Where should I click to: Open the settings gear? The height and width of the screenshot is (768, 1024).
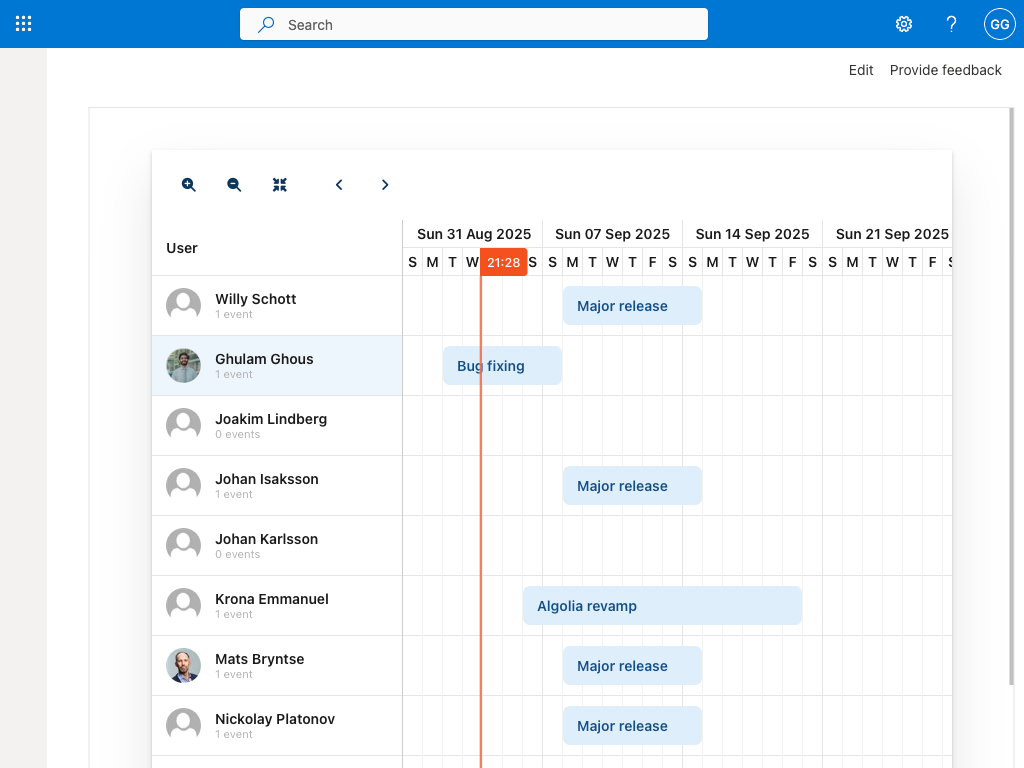pyautogui.click(x=903, y=23)
